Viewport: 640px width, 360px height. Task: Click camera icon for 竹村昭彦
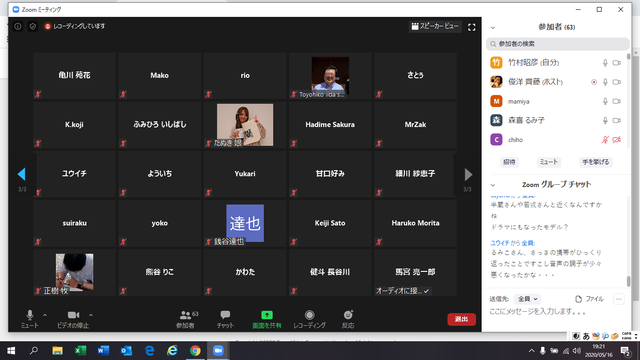pyautogui.click(x=617, y=63)
